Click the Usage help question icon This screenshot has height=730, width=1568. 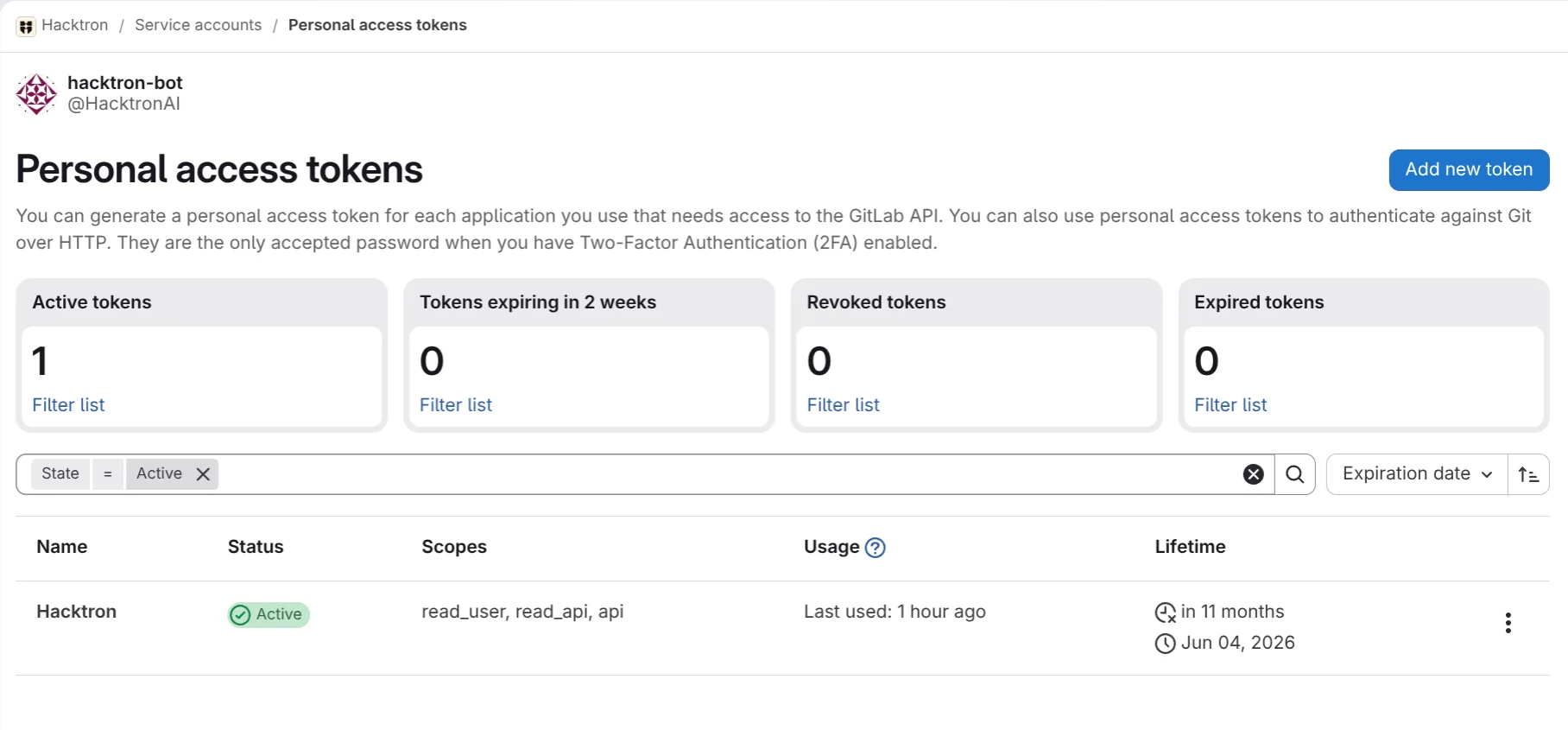(x=875, y=548)
